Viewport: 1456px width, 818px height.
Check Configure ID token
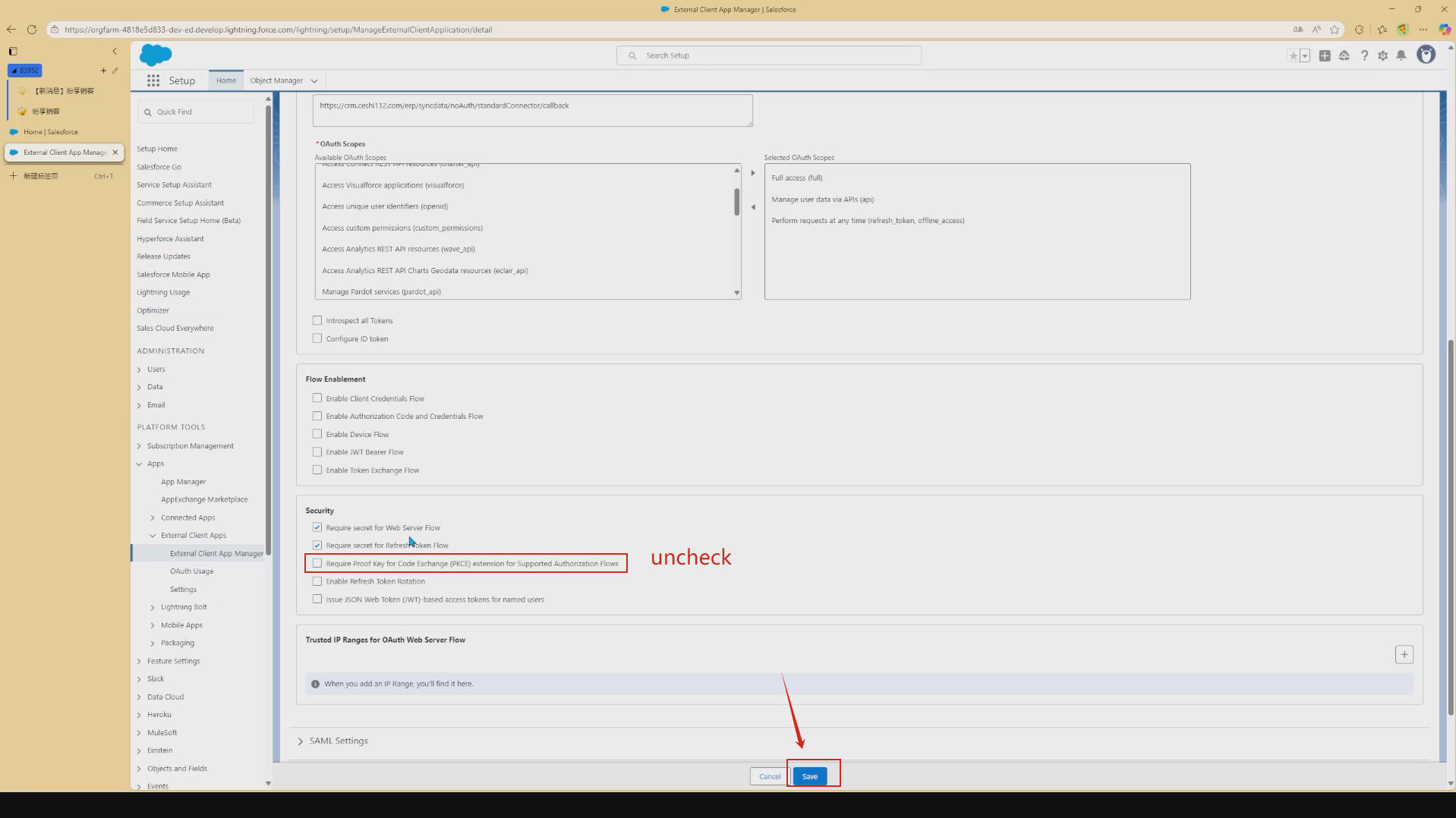(x=317, y=338)
